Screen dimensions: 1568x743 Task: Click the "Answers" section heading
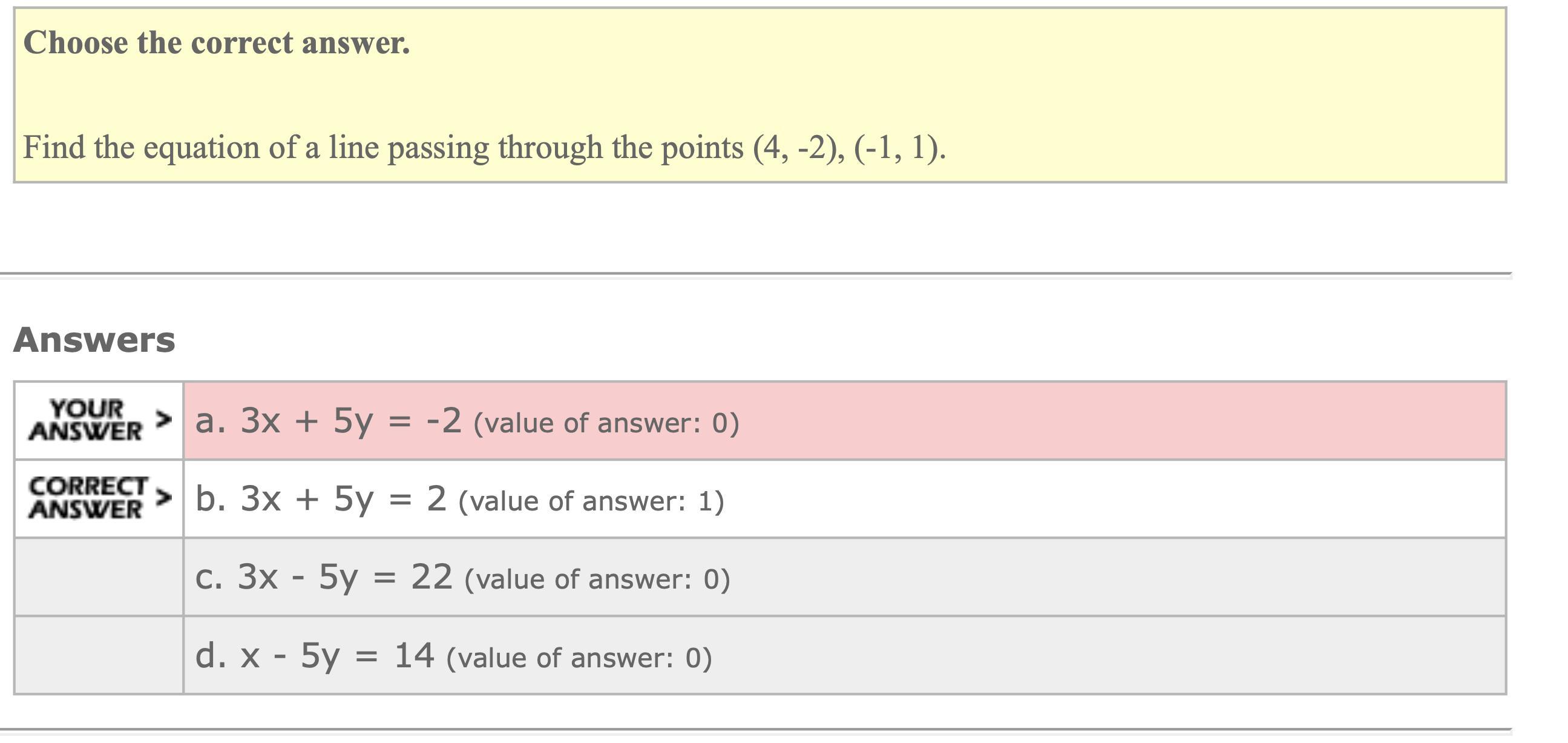tap(94, 340)
